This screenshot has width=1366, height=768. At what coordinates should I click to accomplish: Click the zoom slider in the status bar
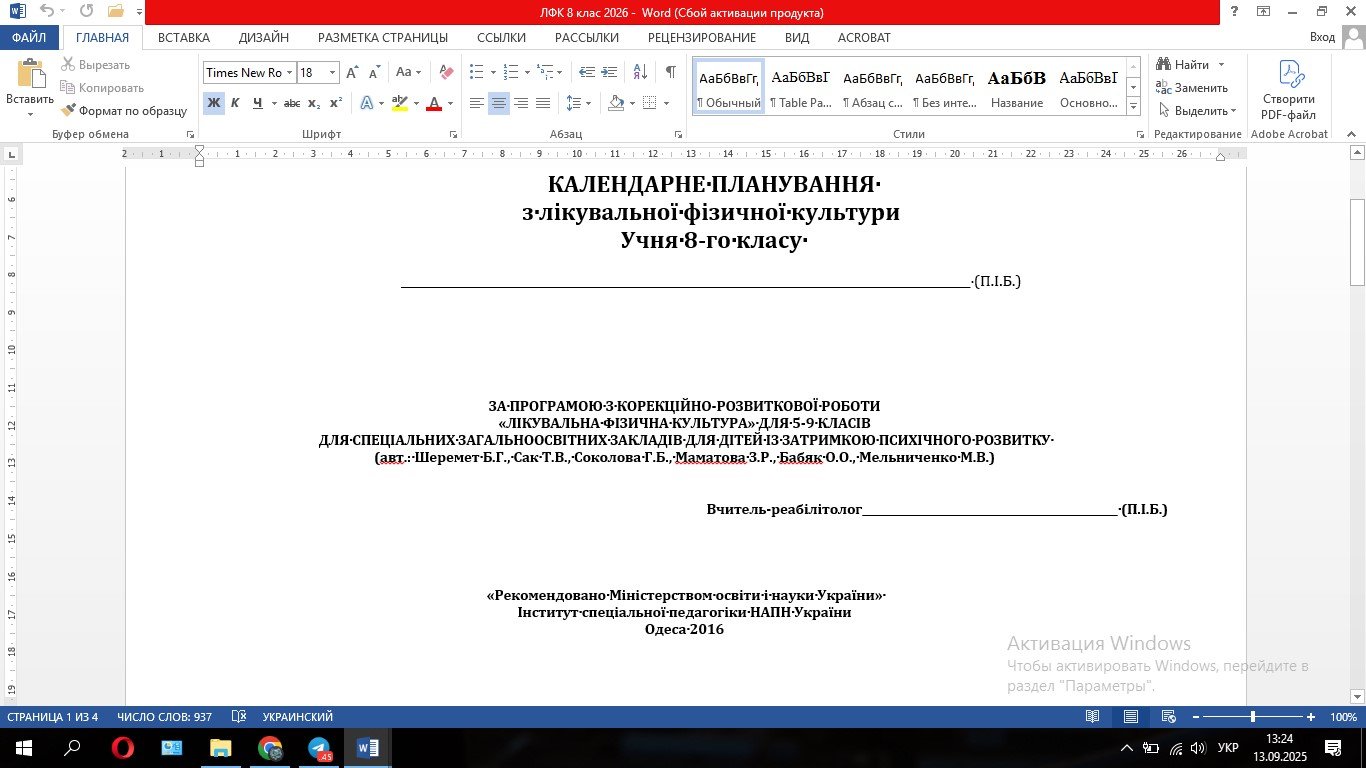[1253, 717]
